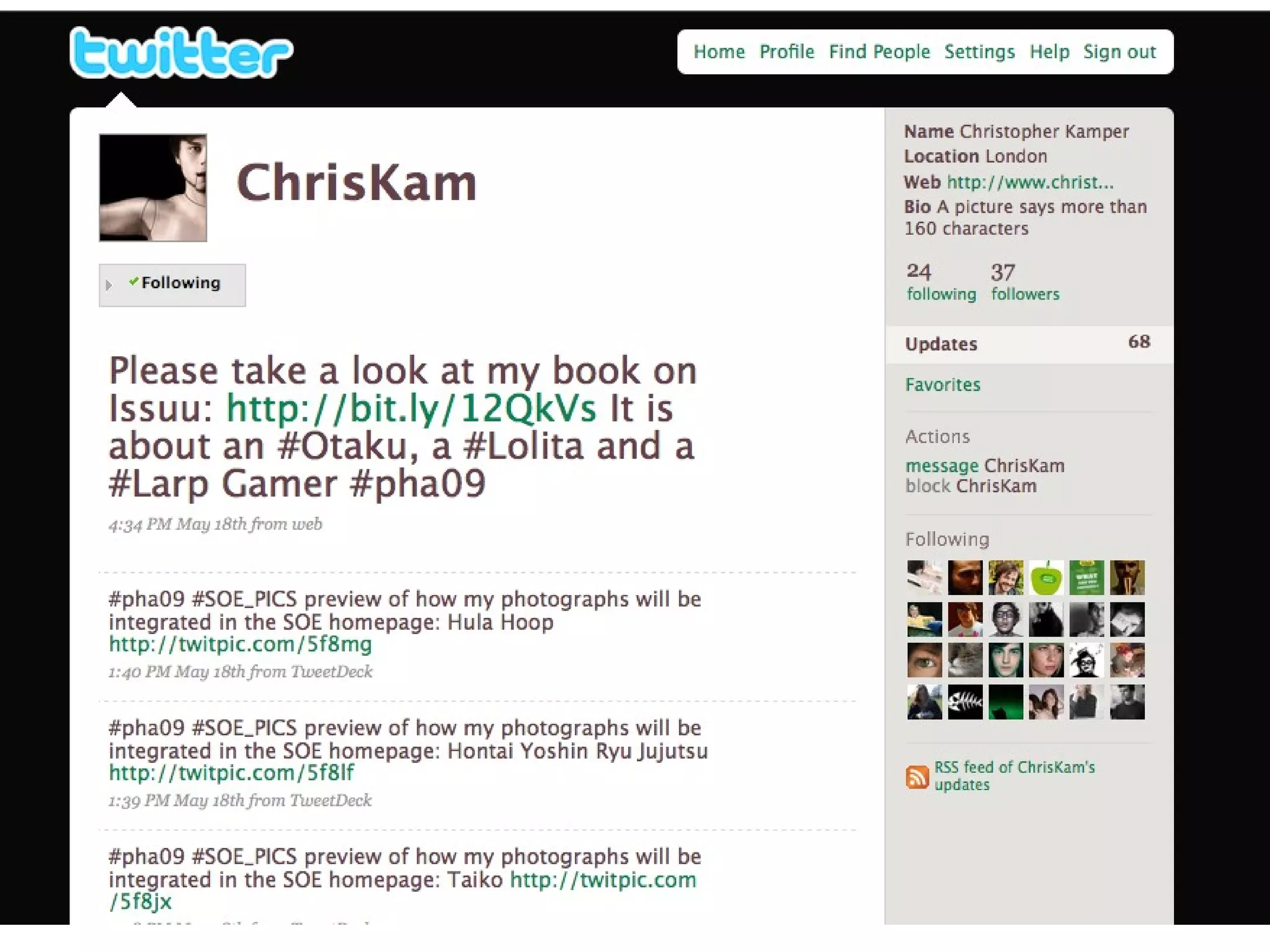Open Settings in the top navigation
Viewport: 1270px width, 952px height.
(x=979, y=51)
